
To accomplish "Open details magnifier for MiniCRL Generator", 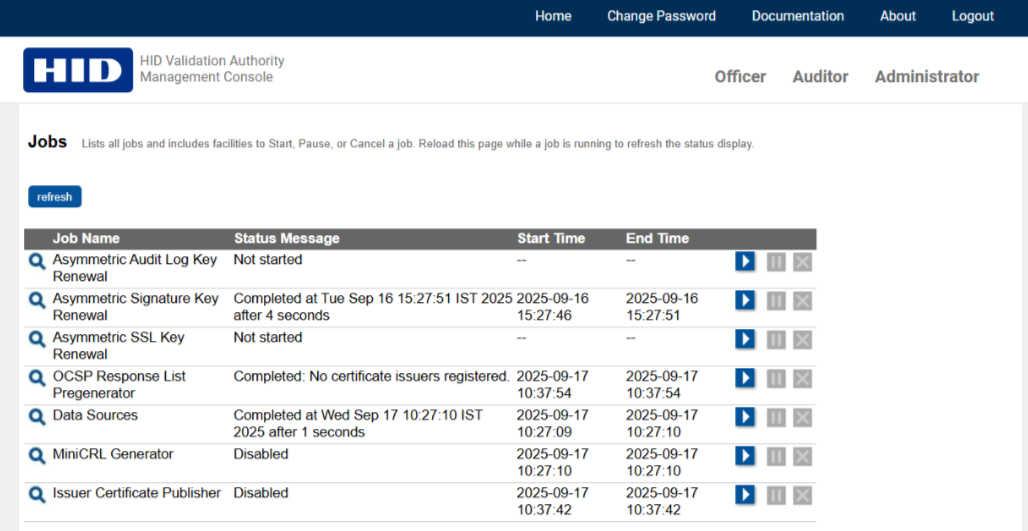I will point(37,456).
